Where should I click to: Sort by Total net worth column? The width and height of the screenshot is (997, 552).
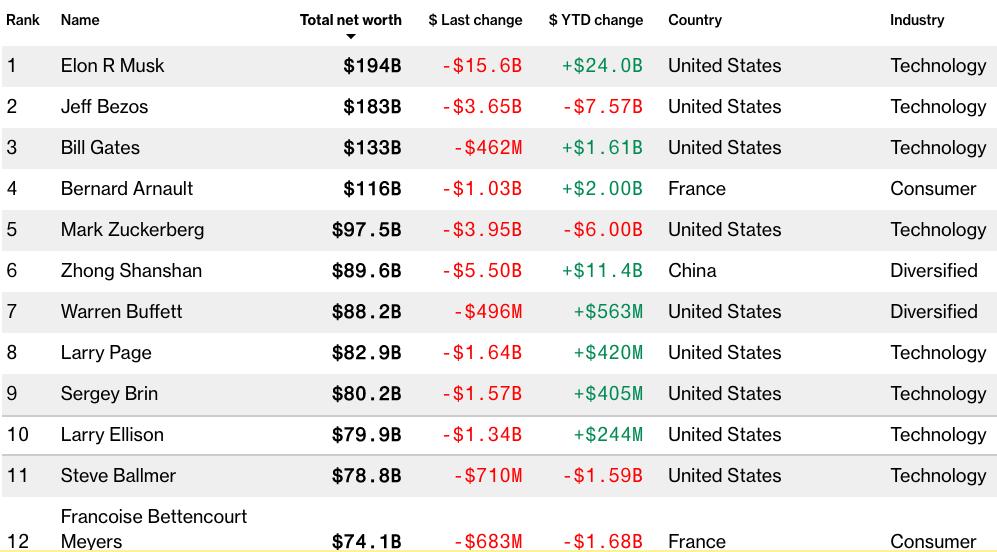click(x=350, y=20)
